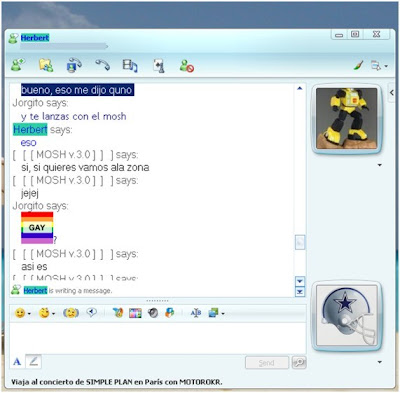Click the gray speaker icon in the message toolbar
The height and width of the screenshot is (393, 400).
(x=153, y=313)
